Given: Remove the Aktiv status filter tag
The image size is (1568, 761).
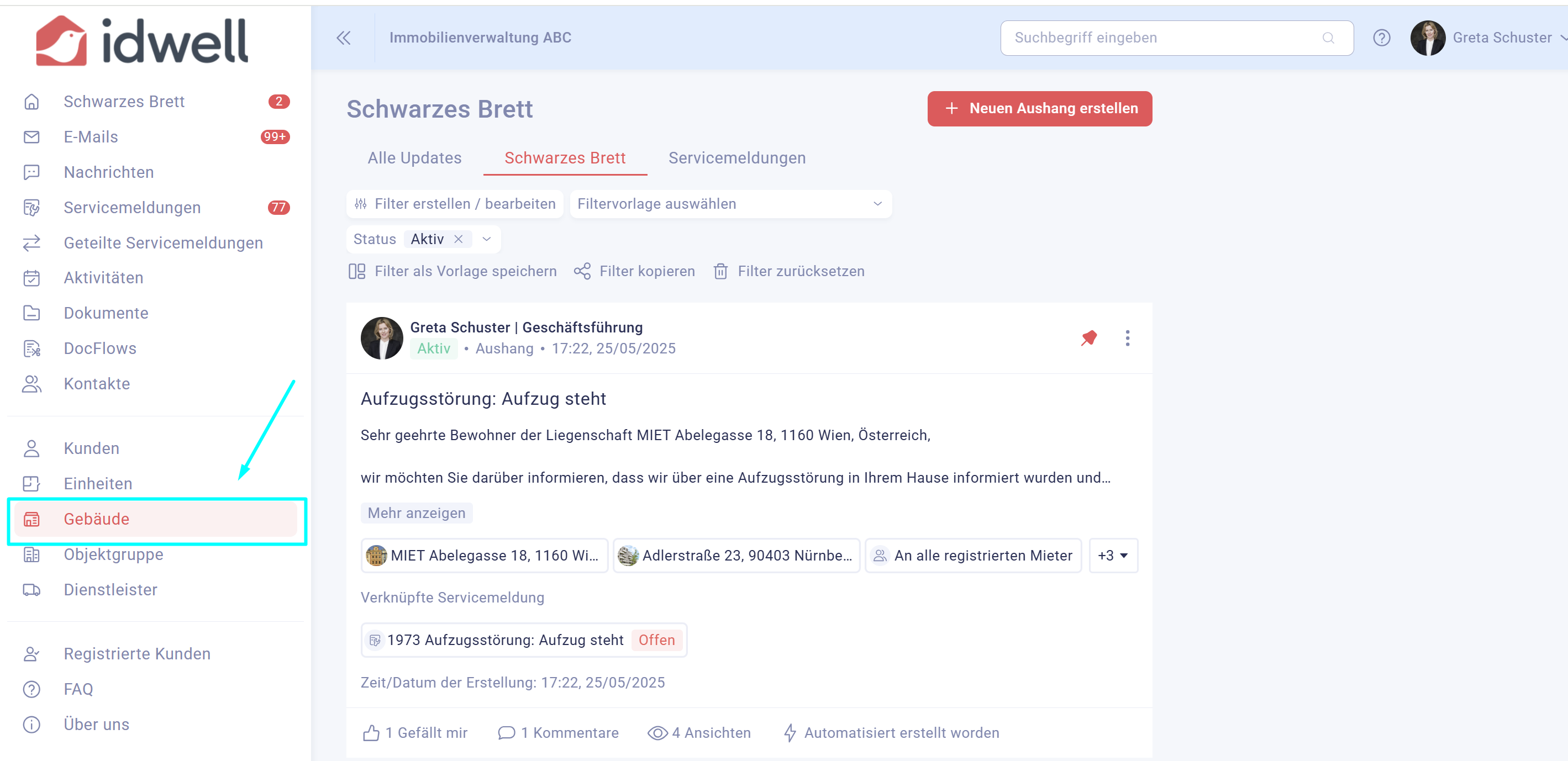Looking at the screenshot, I should click(x=459, y=239).
